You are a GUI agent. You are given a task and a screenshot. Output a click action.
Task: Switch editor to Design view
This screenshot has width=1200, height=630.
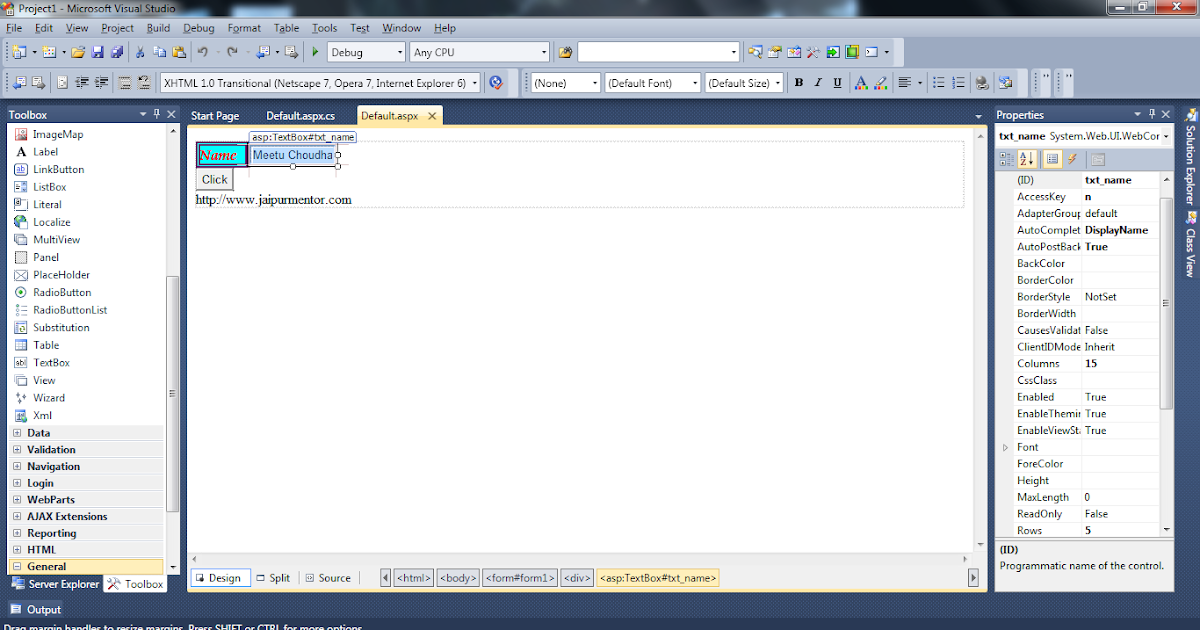click(220, 577)
